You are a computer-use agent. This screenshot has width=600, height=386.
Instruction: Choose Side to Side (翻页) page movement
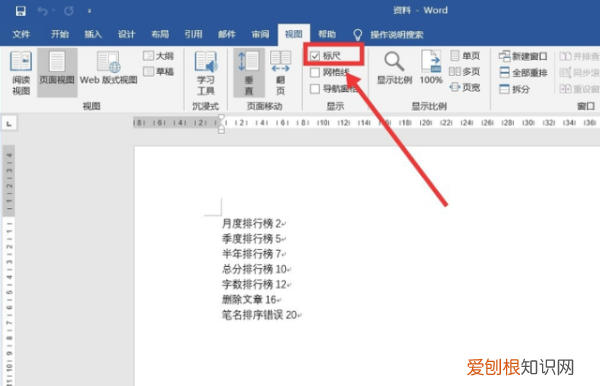coord(280,73)
